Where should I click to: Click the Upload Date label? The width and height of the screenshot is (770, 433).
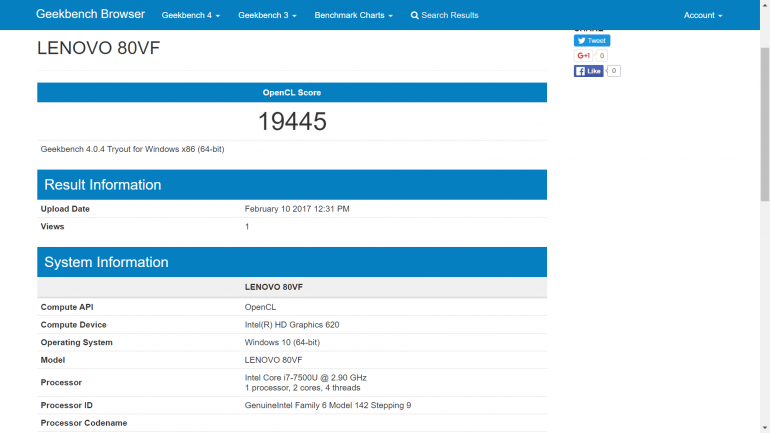65,209
